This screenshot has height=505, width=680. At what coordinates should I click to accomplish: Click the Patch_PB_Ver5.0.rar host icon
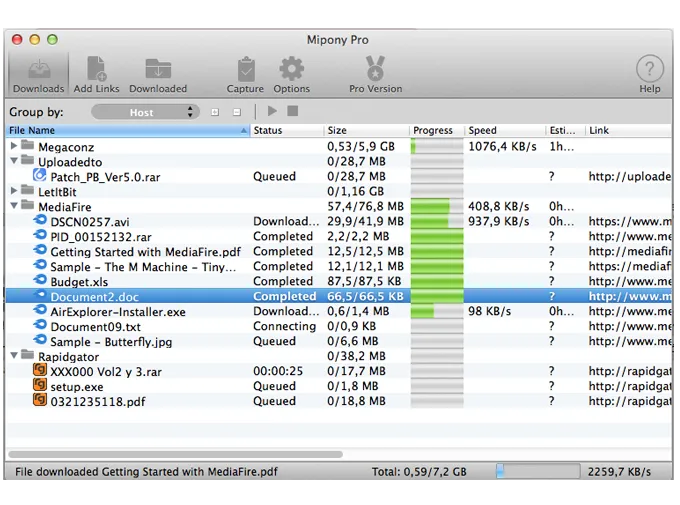pyautogui.click(x=39, y=175)
